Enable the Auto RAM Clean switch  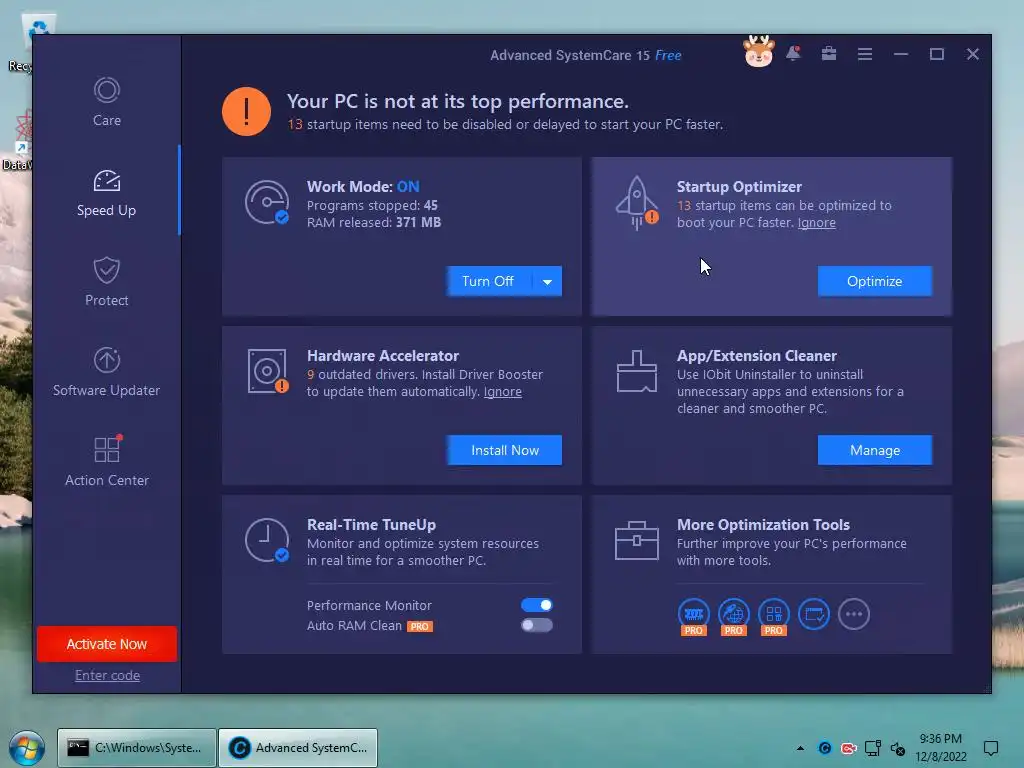click(537, 625)
